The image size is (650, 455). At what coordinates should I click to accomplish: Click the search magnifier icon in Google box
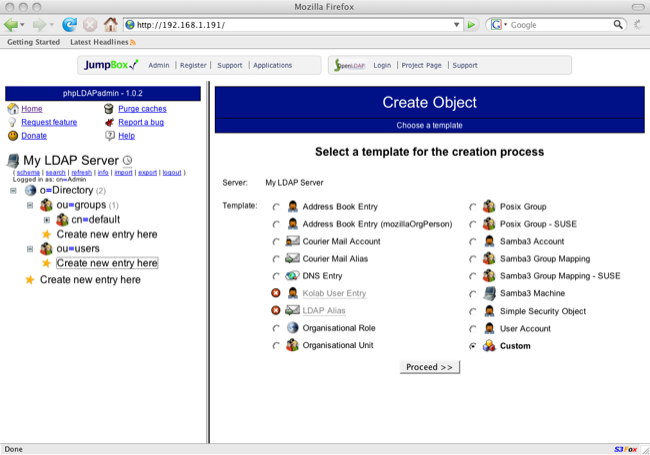(618, 25)
